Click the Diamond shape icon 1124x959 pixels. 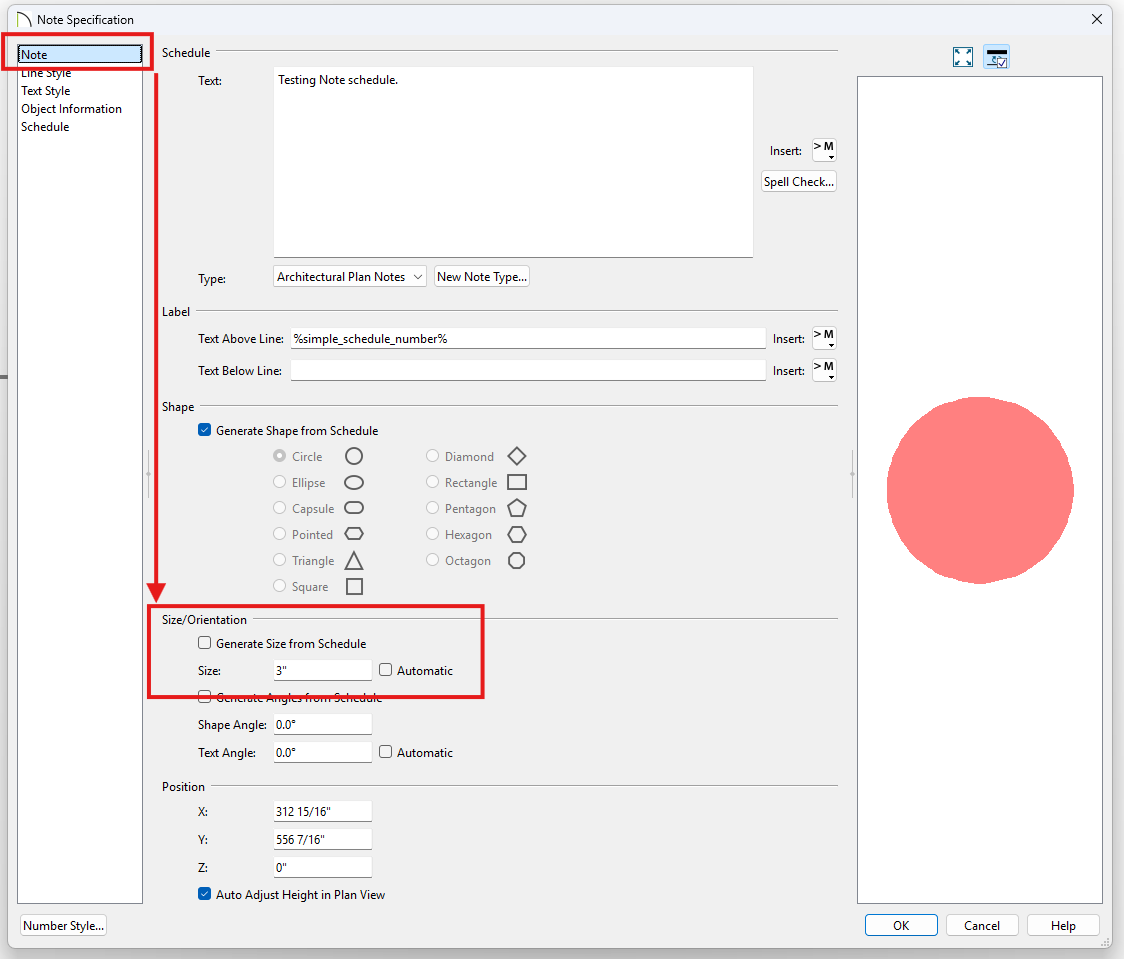pos(516,456)
